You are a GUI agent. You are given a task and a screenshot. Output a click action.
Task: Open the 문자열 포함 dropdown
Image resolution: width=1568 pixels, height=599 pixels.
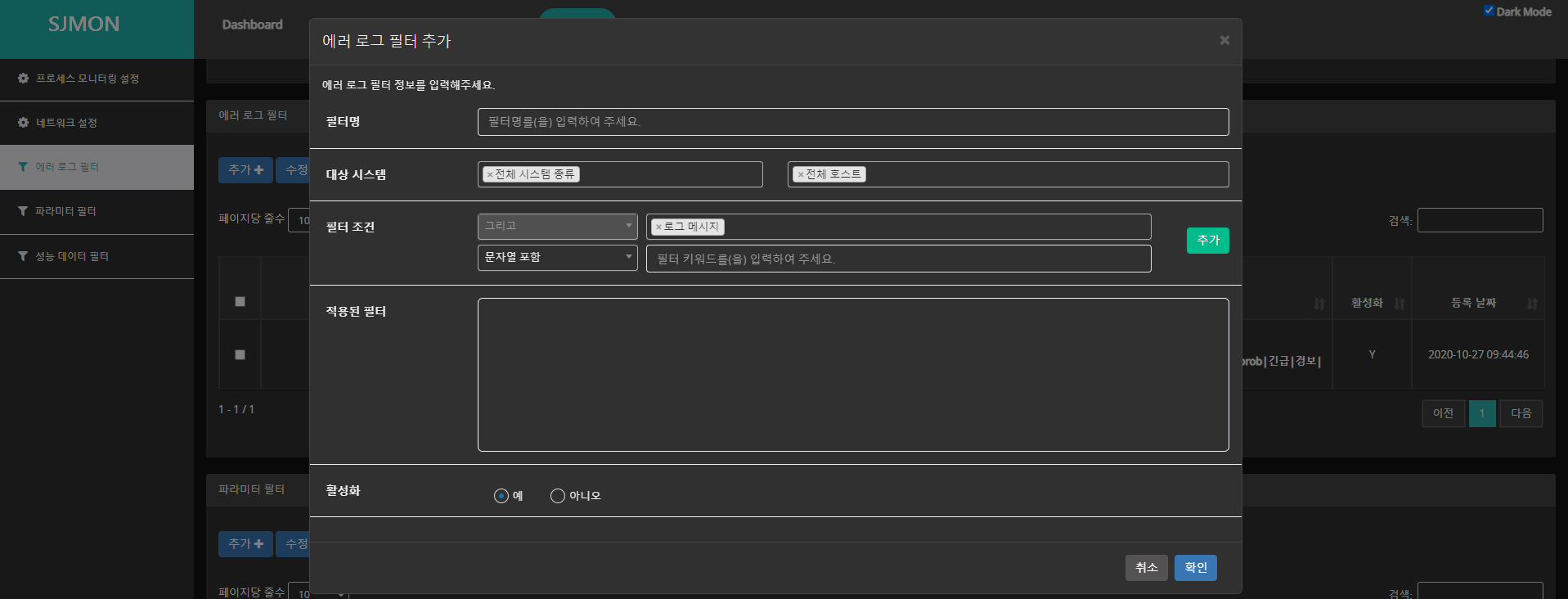click(x=557, y=257)
